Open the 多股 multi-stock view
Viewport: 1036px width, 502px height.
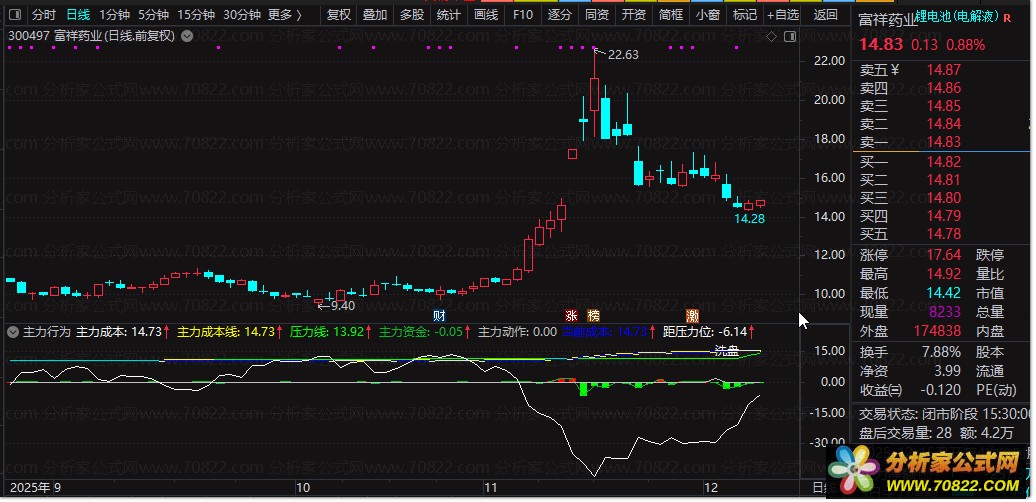412,15
